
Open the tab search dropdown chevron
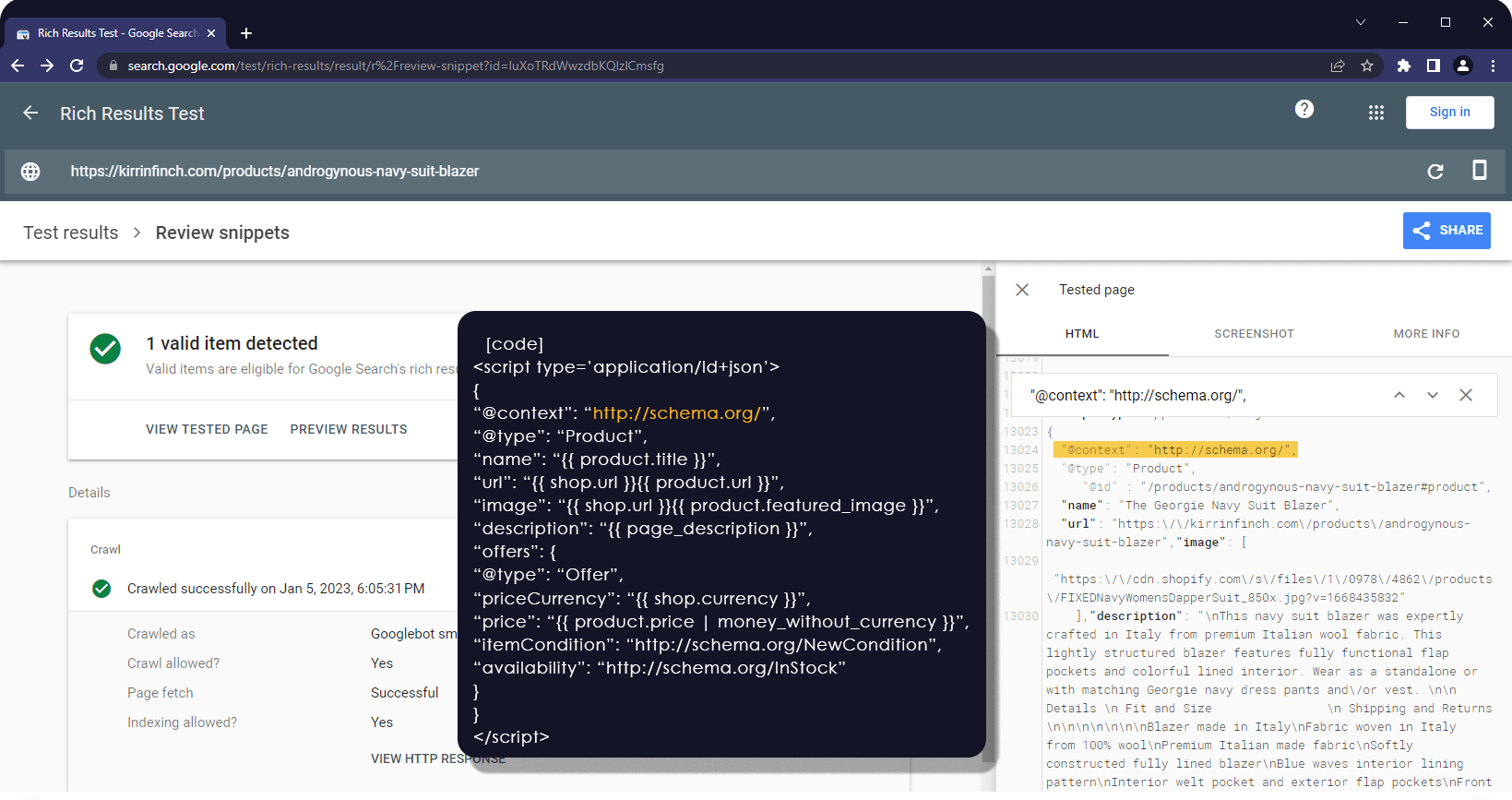pyautogui.click(x=1361, y=22)
